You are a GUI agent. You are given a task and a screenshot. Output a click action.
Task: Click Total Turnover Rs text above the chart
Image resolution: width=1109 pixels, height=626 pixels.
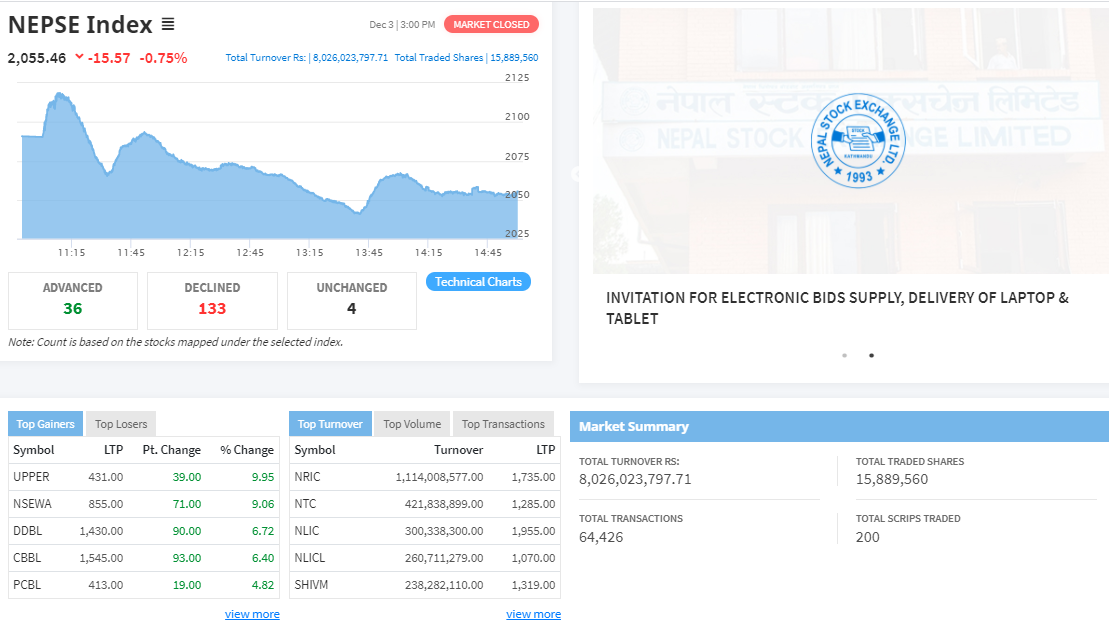[307, 57]
